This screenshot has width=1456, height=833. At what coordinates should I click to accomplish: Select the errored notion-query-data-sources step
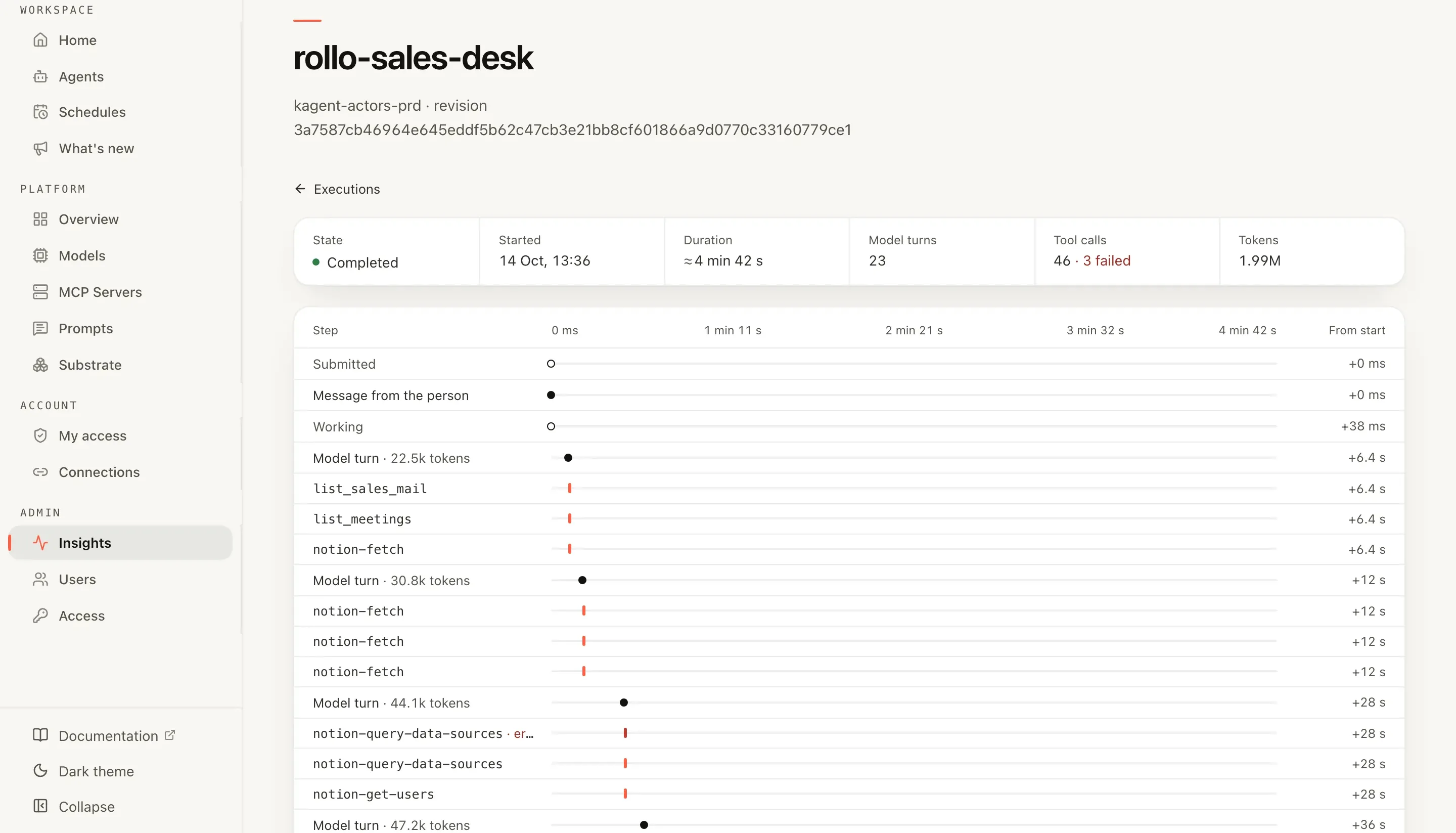click(849, 733)
